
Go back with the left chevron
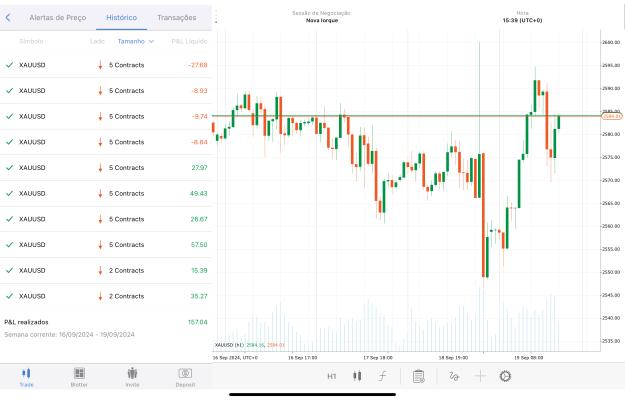pos(8,18)
